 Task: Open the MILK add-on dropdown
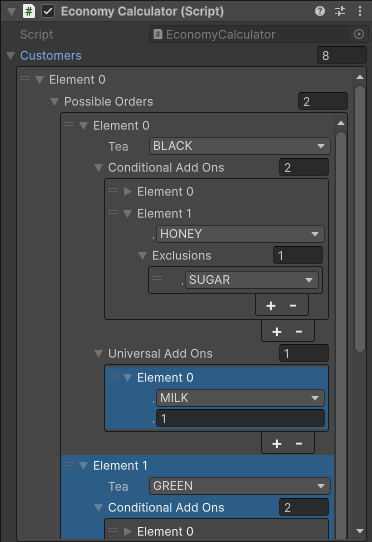pos(240,398)
